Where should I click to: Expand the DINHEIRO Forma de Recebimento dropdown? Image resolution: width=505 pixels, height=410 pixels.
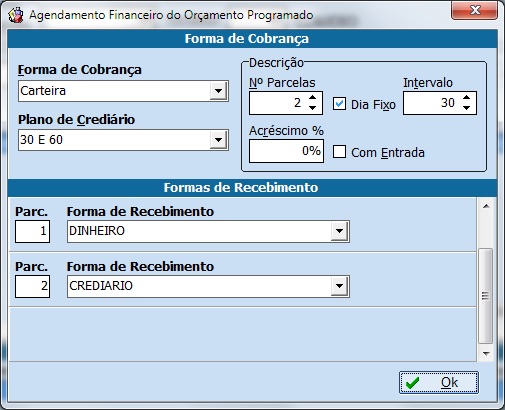(x=339, y=231)
